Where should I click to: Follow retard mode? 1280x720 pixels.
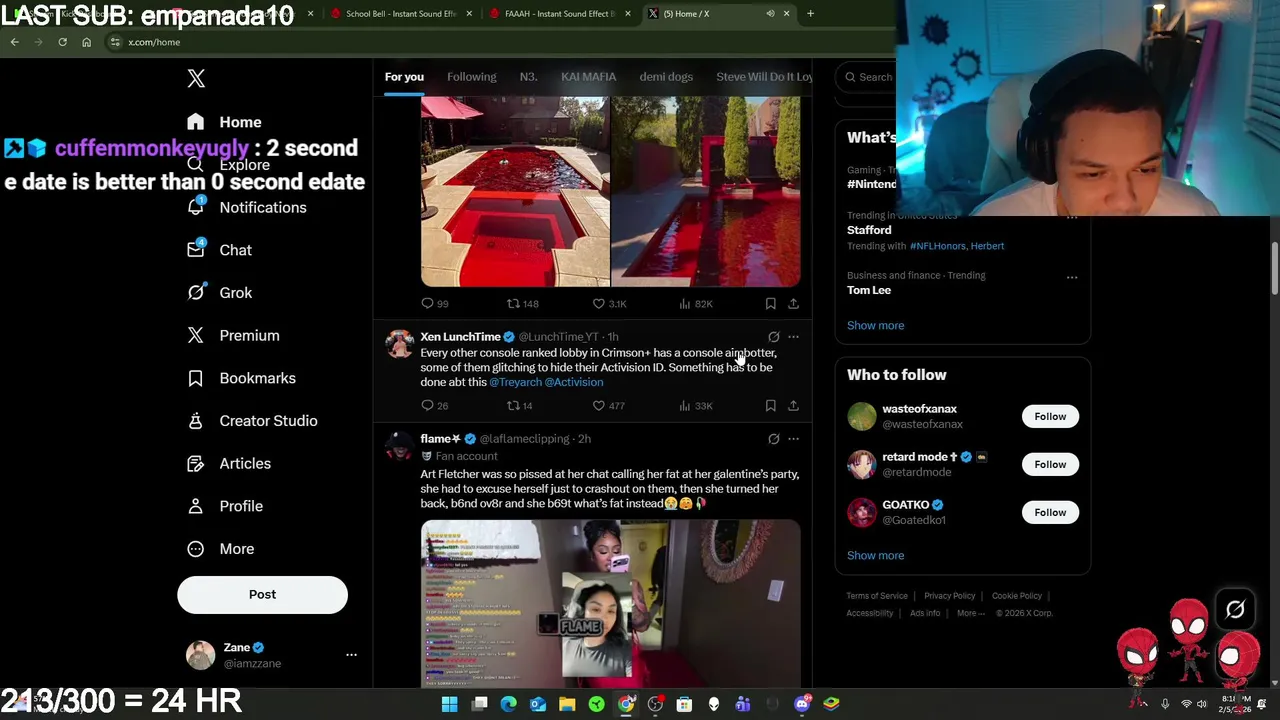click(1050, 464)
